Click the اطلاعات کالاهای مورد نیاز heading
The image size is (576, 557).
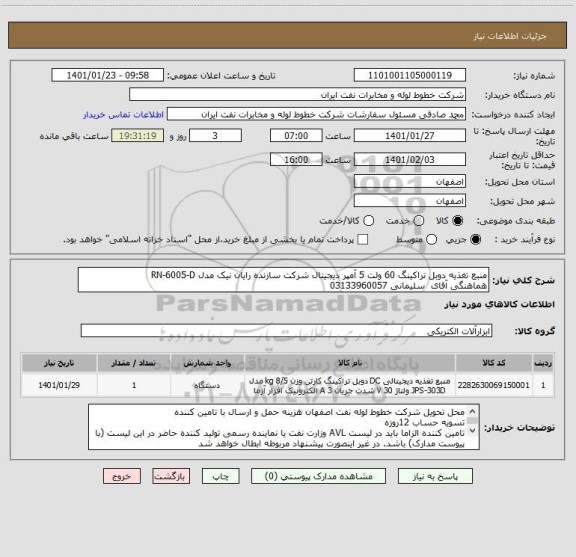500,305
